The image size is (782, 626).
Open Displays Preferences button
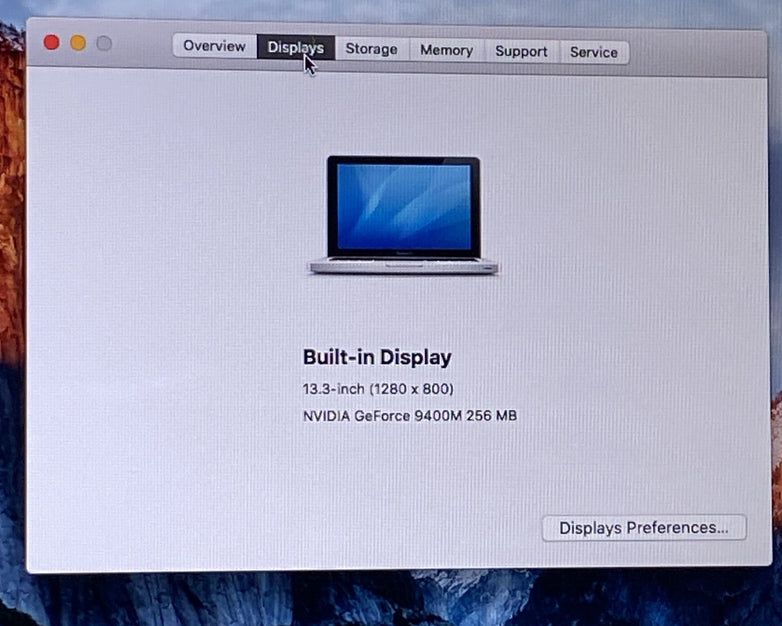point(644,528)
